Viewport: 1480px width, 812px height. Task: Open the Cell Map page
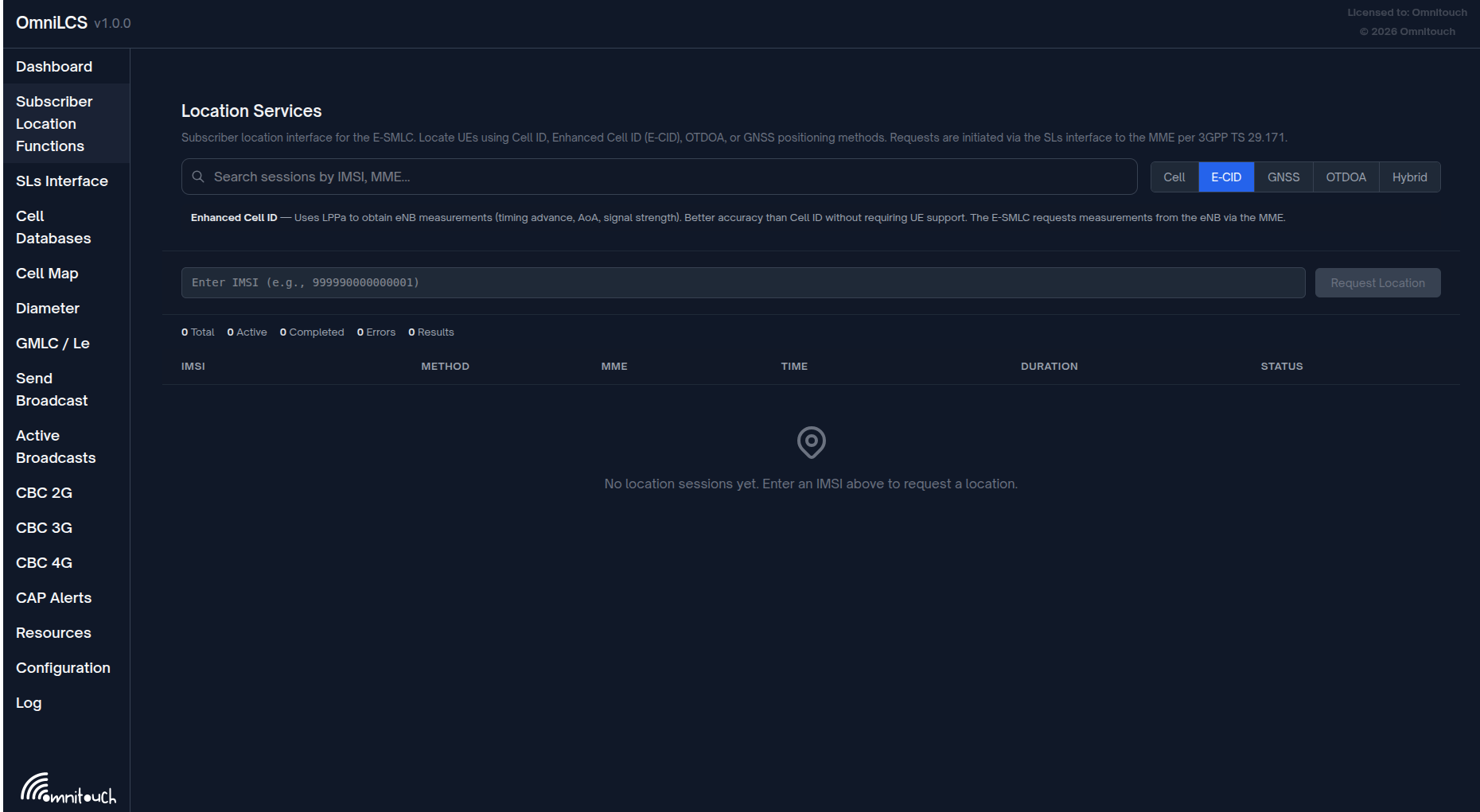[x=47, y=274]
